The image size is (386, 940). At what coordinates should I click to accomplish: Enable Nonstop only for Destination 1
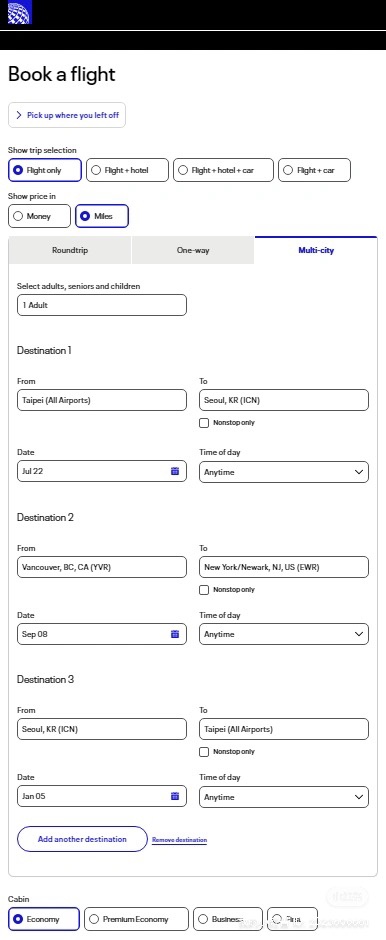point(204,423)
